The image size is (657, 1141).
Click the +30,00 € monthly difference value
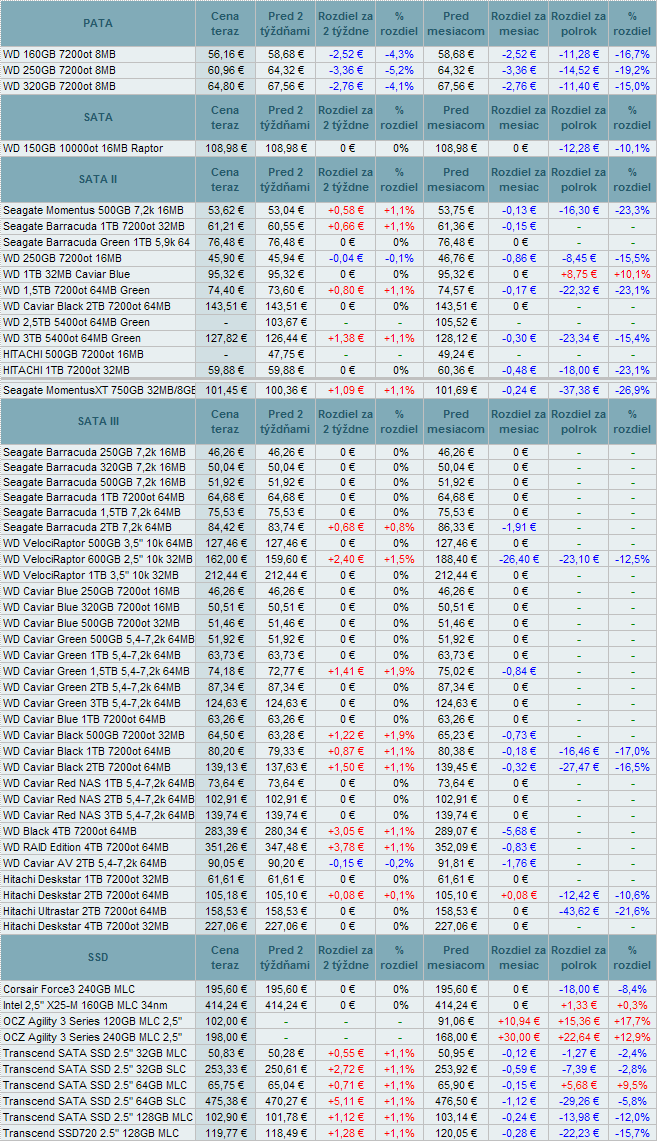coord(519,1038)
